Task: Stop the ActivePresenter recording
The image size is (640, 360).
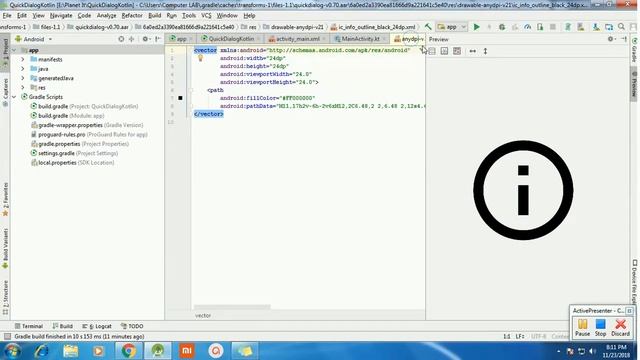Action: 600,328
